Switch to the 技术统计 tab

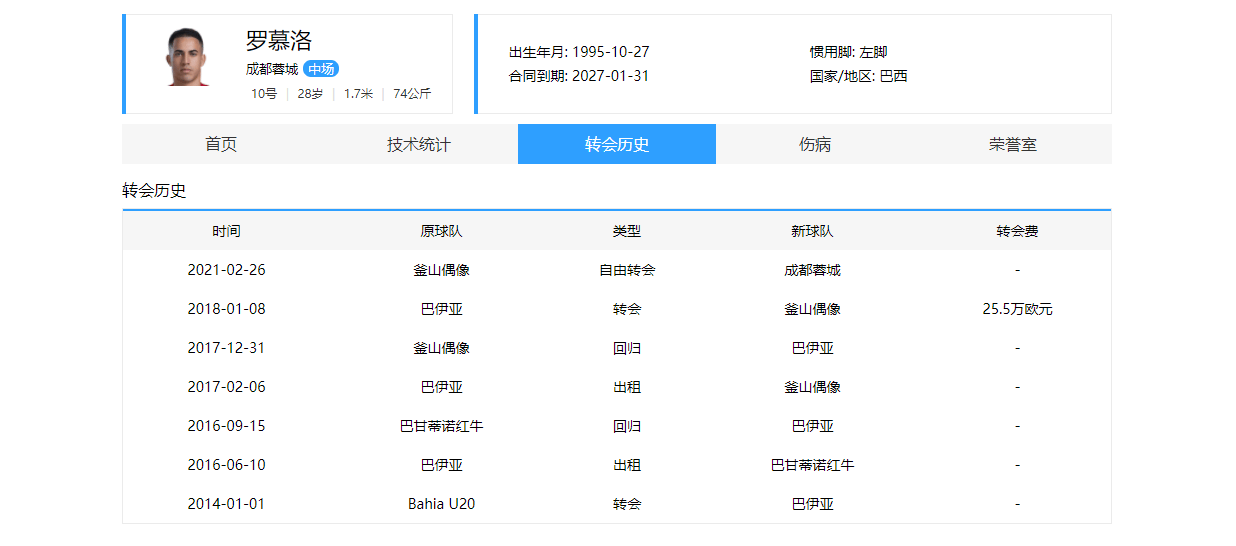click(x=419, y=144)
